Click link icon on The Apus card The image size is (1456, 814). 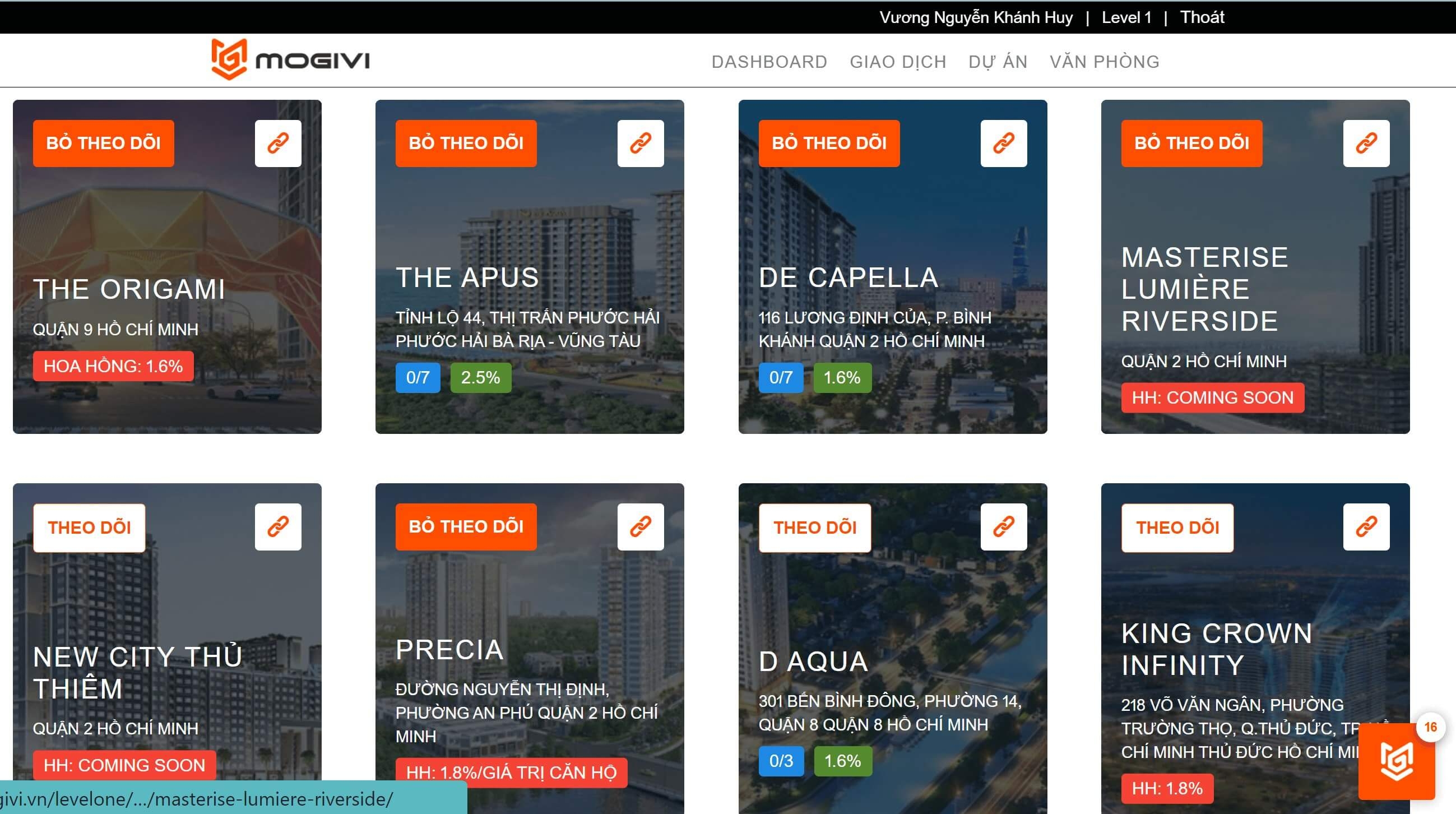(641, 143)
